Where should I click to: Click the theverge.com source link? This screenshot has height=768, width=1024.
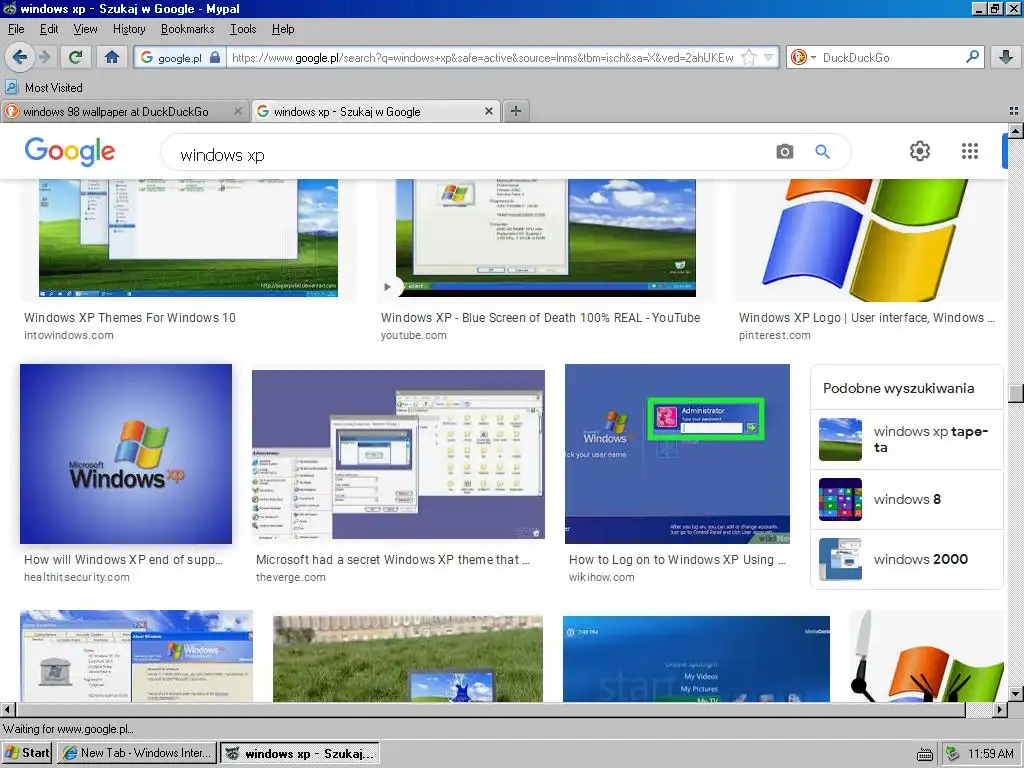pyautogui.click(x=291, y=577)
